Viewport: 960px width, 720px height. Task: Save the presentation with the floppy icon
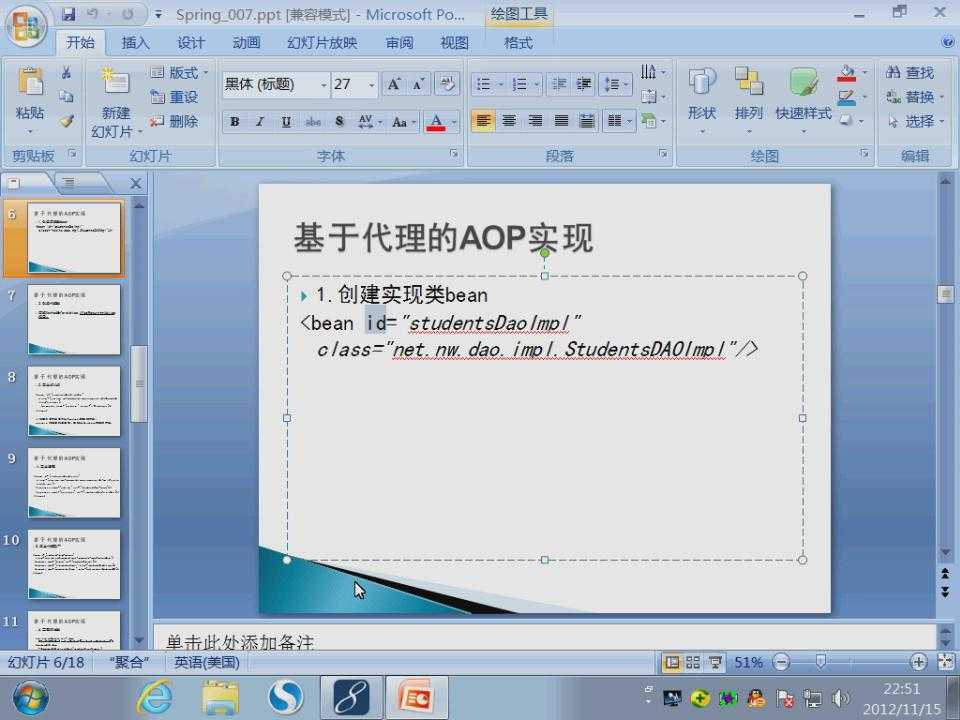[69, 14]
